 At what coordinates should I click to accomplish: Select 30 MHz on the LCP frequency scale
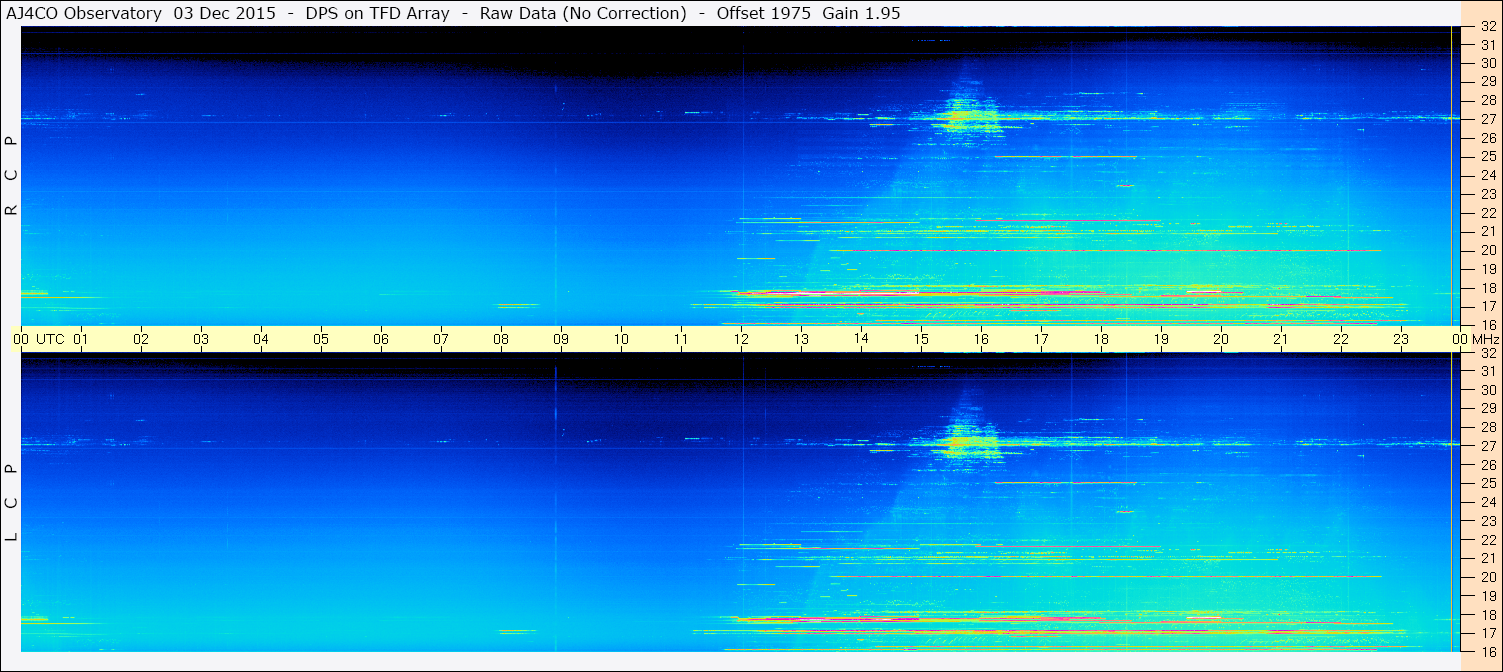[x=1487, y=390]
